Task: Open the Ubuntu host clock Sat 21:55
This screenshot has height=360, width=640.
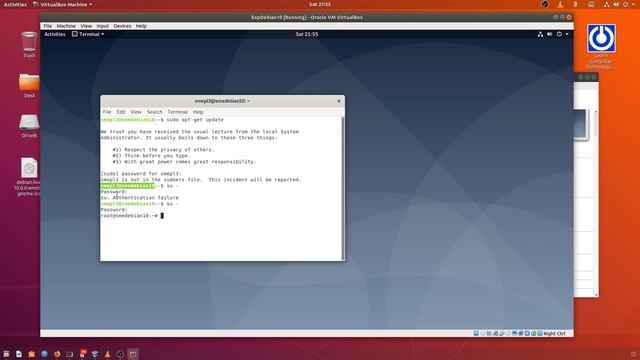Action: click(x=320, y=4)
